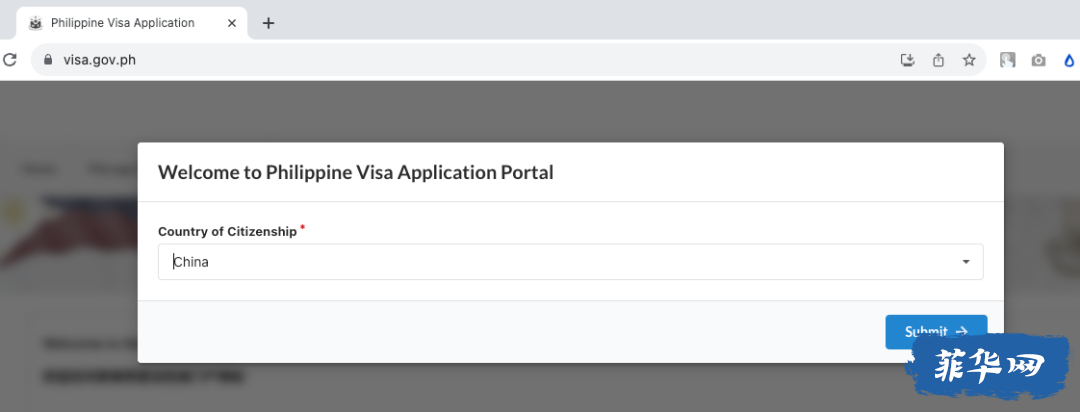Bookmark this page with the star icon
Image resolution: width=1080 pixels, height=412 pixels.
[969, 60]
